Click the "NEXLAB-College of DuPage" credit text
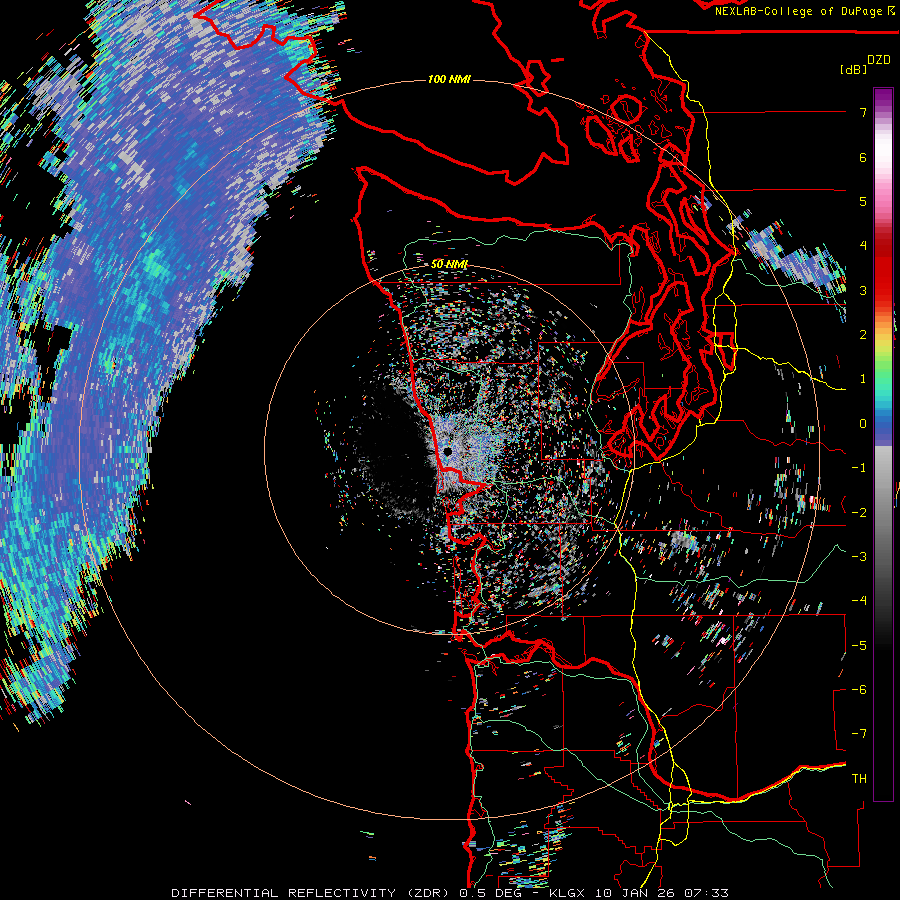Image resolution: width=900 pixels, height=900 pixels. pos(798,11)
